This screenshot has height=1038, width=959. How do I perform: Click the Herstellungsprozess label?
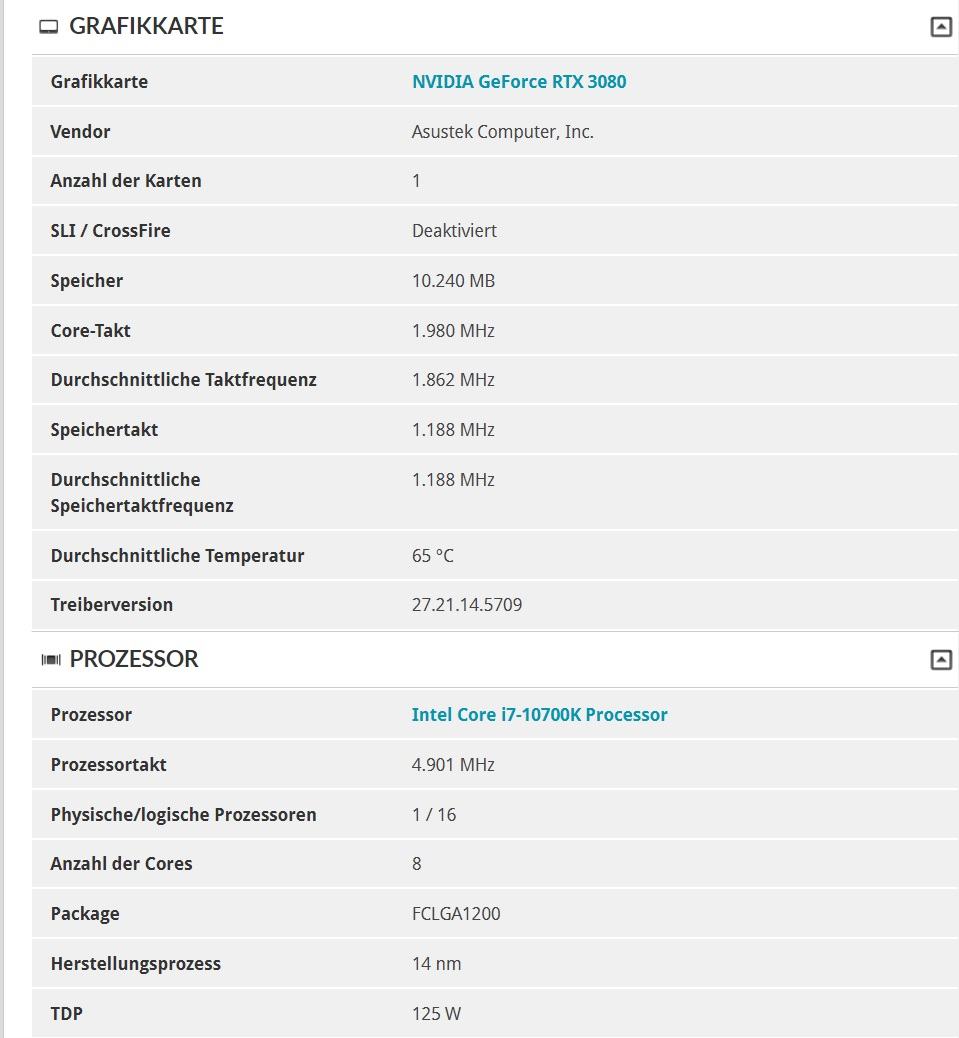click(x=136, y=963)
